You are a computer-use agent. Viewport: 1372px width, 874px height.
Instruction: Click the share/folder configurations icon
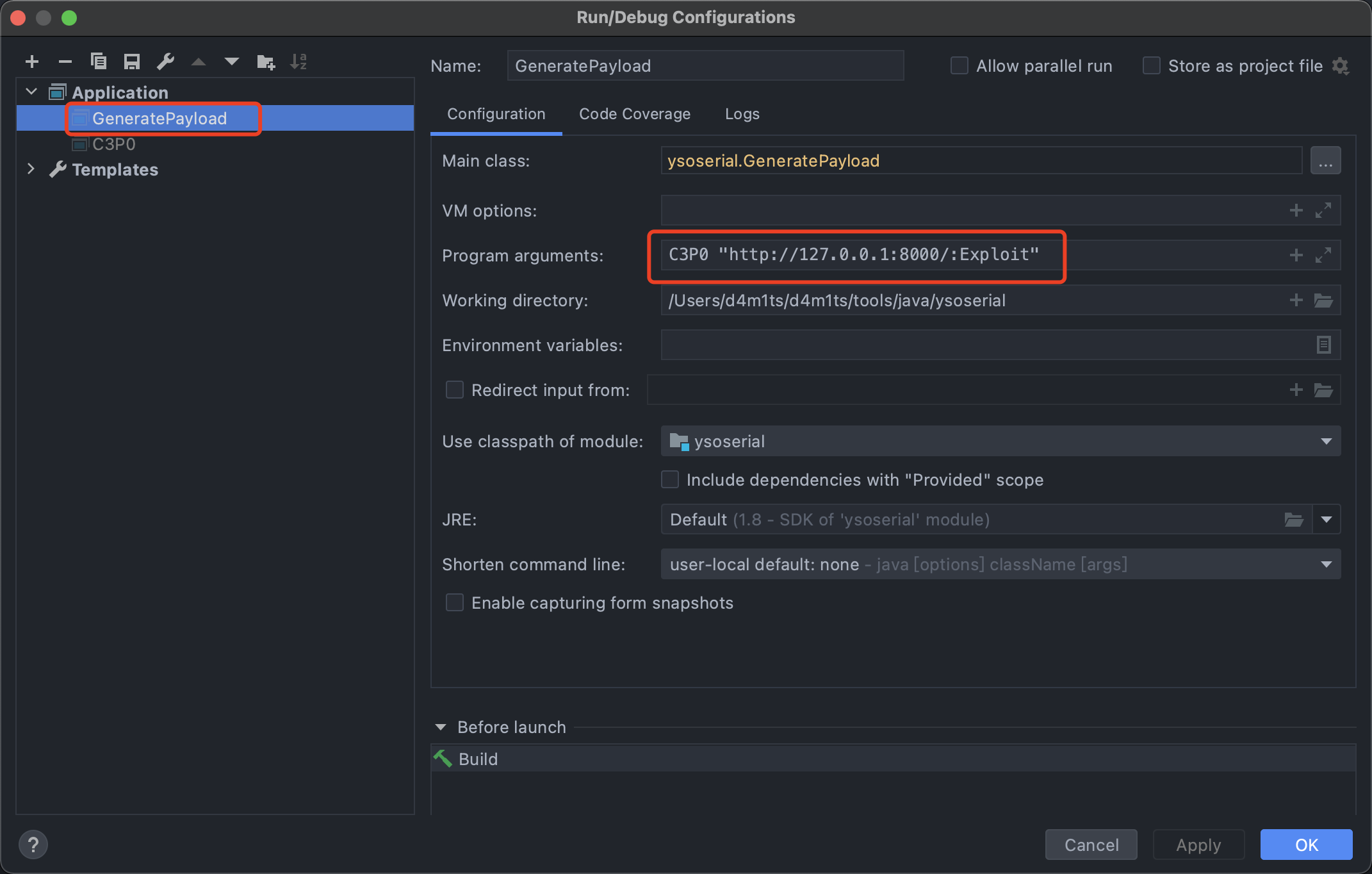tap(264, 63)
